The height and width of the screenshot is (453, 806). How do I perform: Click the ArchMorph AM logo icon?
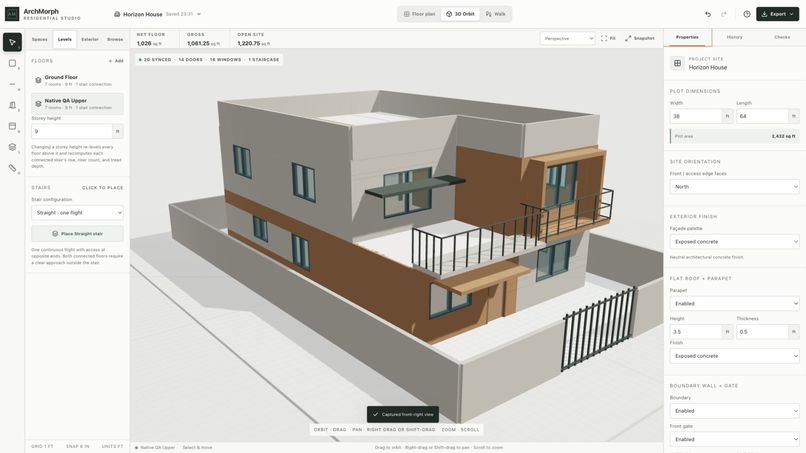(12, 14)
